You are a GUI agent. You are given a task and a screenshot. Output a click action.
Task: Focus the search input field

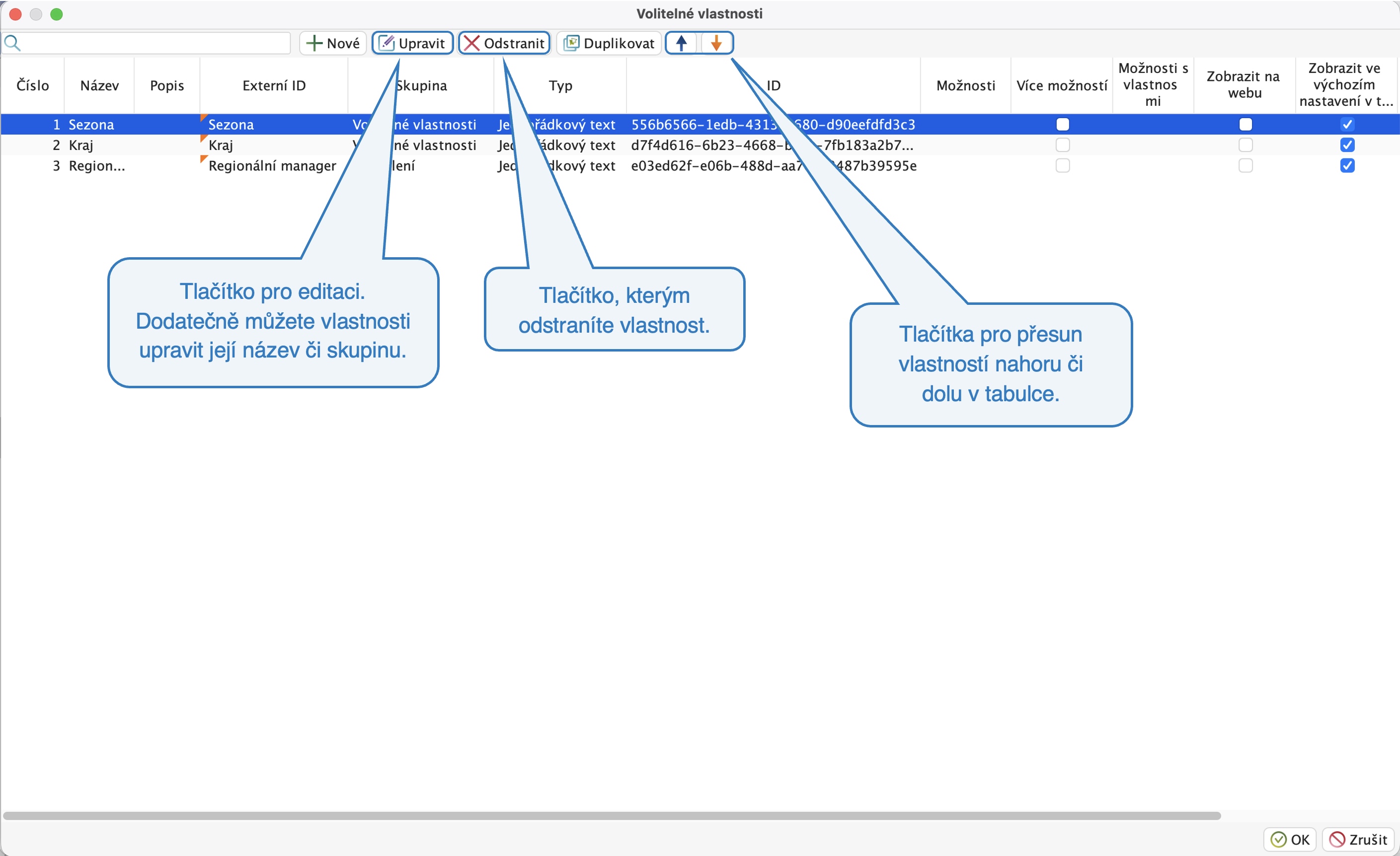click(146, 43)
